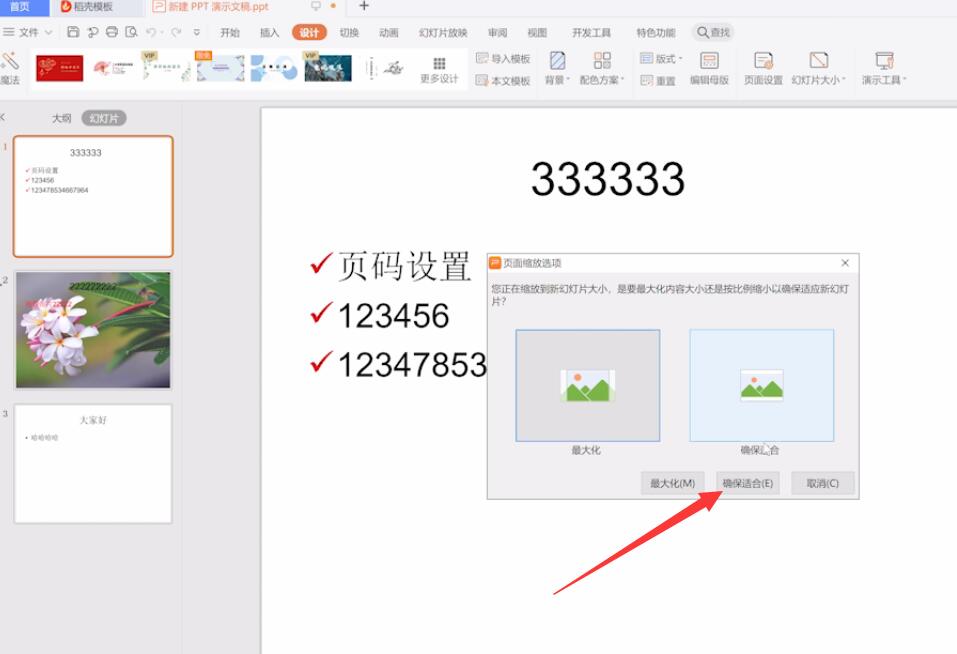Open the 文件 menu dropdown arrow
This screenshot has height=654, width=957.
click(49, 32)
